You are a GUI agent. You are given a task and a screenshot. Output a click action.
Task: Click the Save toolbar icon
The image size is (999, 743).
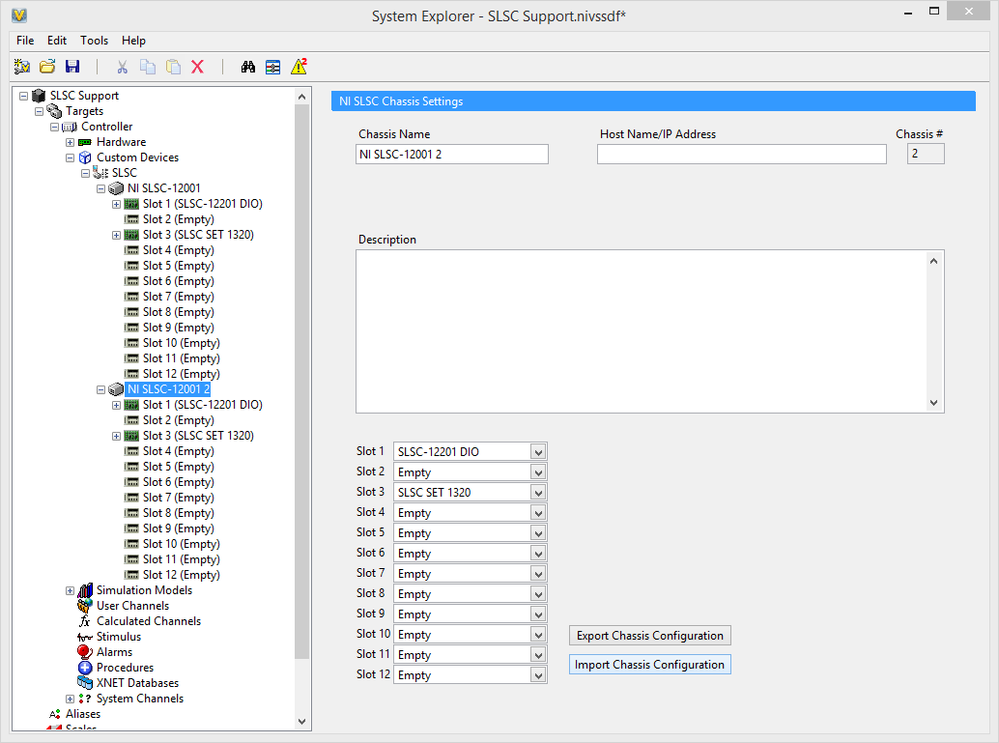pyautogui.click(x=72, y=67)
